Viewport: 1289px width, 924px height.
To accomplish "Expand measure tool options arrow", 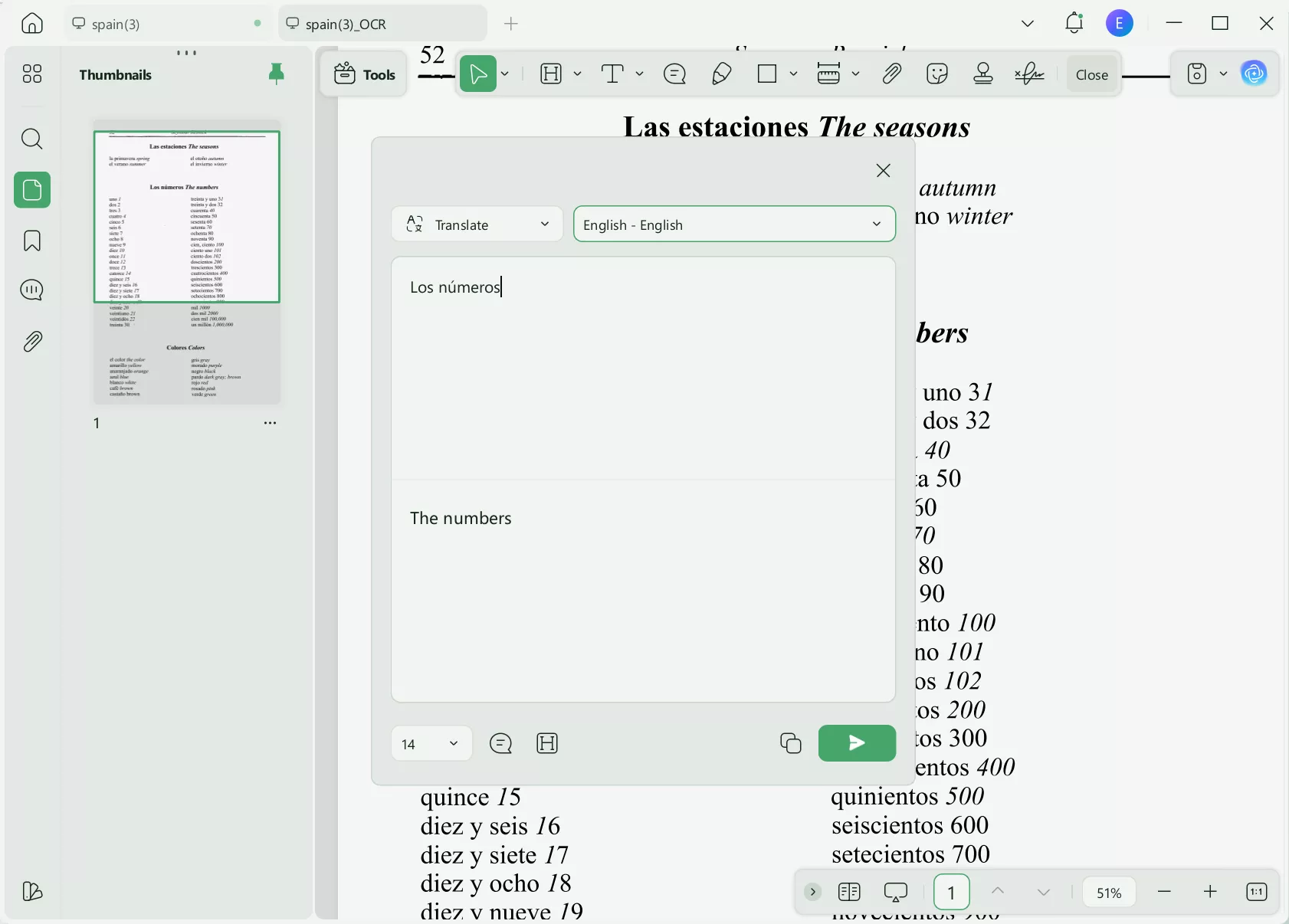I will pos(855,74).
